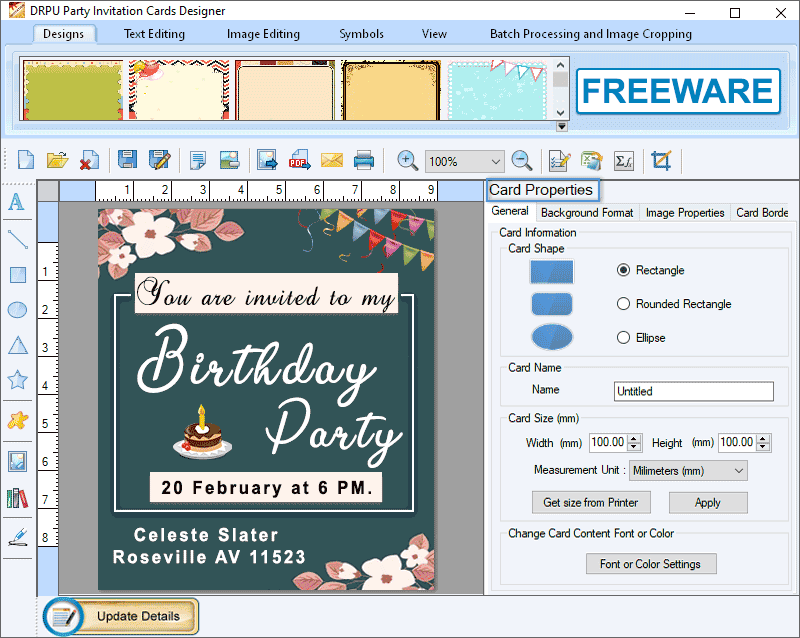
Task: Click the Print icon in toolbar
Action: [x=364, y=160]
